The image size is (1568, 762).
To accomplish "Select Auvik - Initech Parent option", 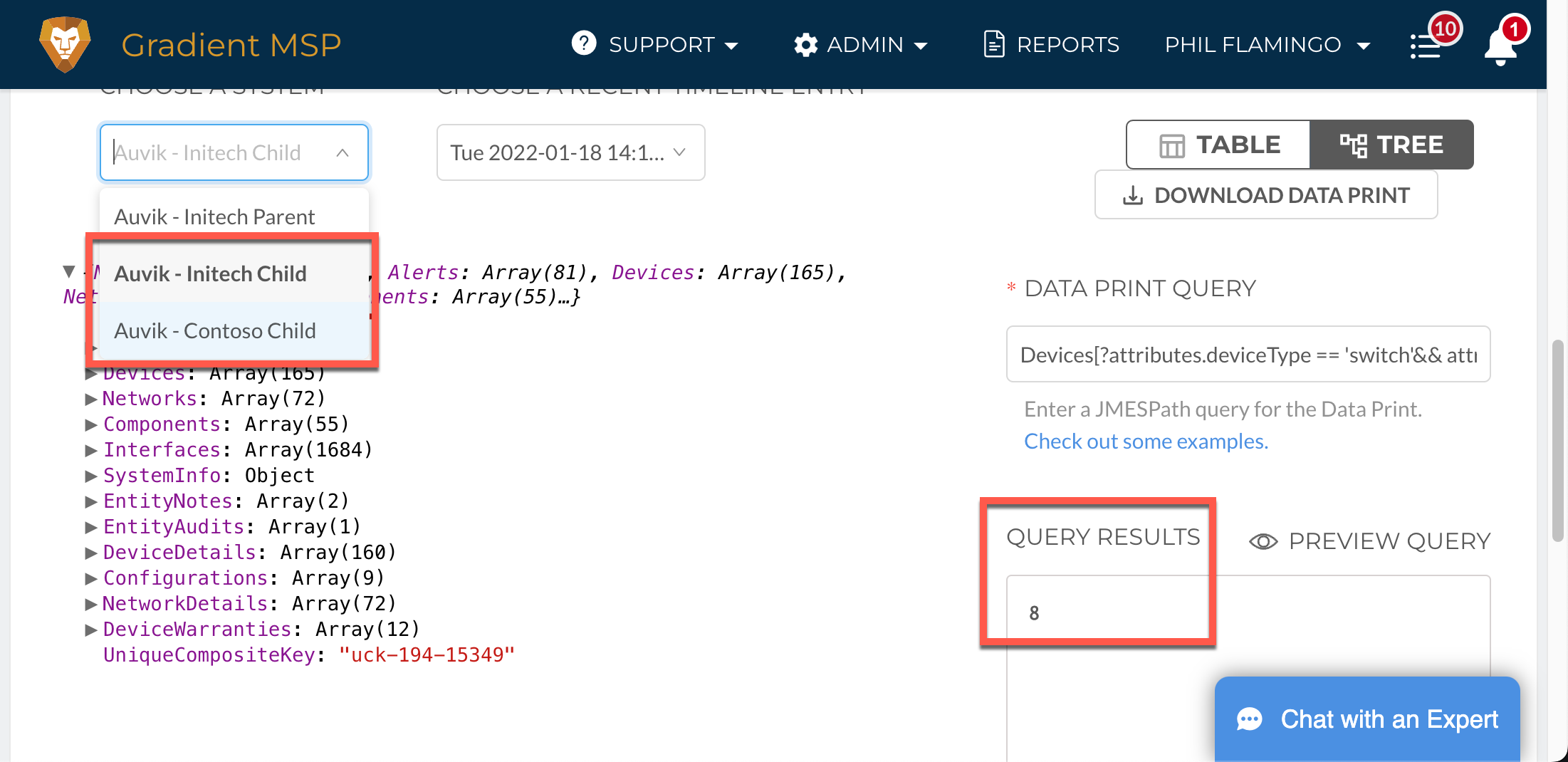I will [x=234, y=216].
